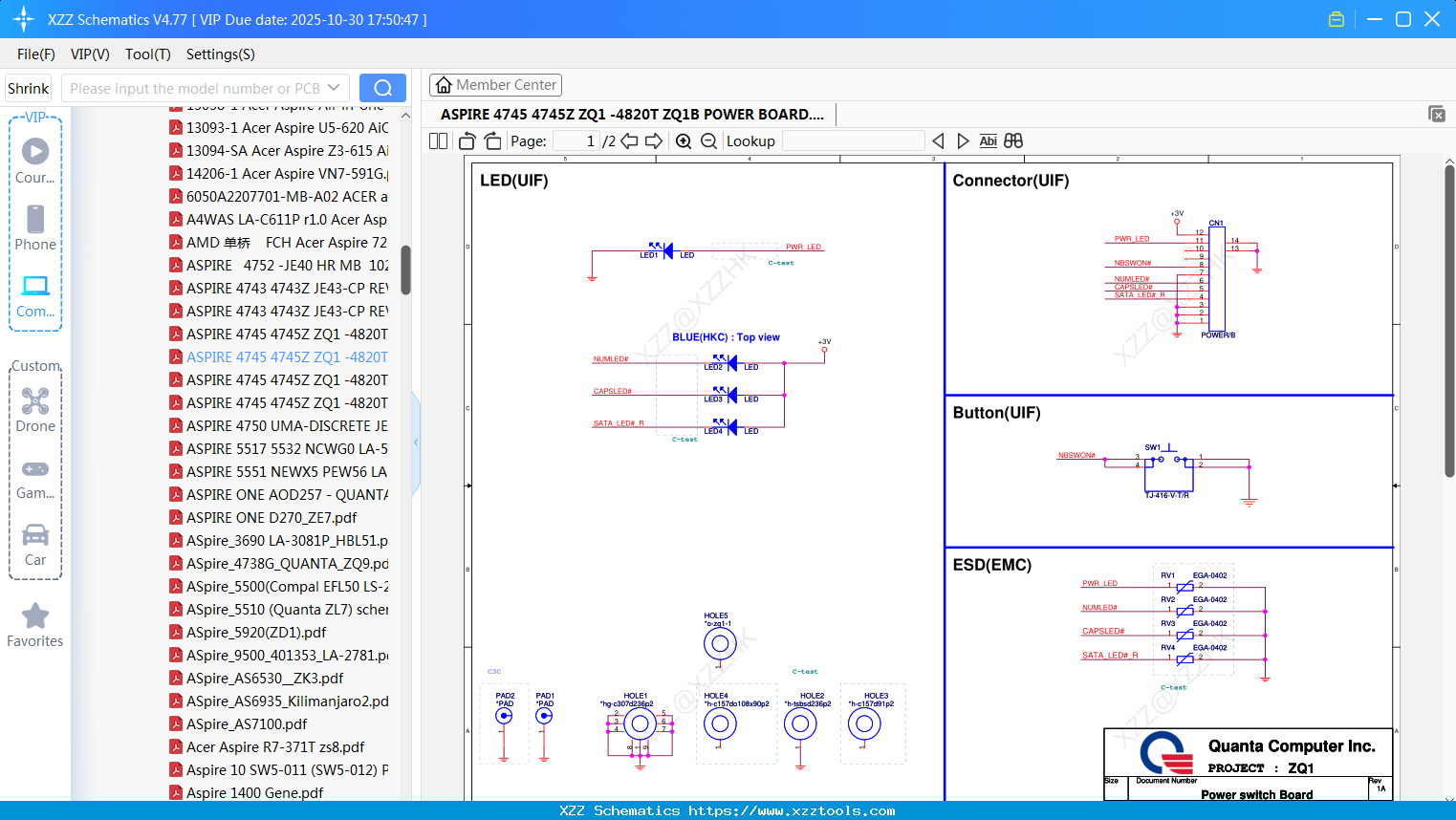The image size is (1456, 820).
Task: Open ASPIRE ONE AOD257 QUANTA file
Action: (x=279, y=495)
